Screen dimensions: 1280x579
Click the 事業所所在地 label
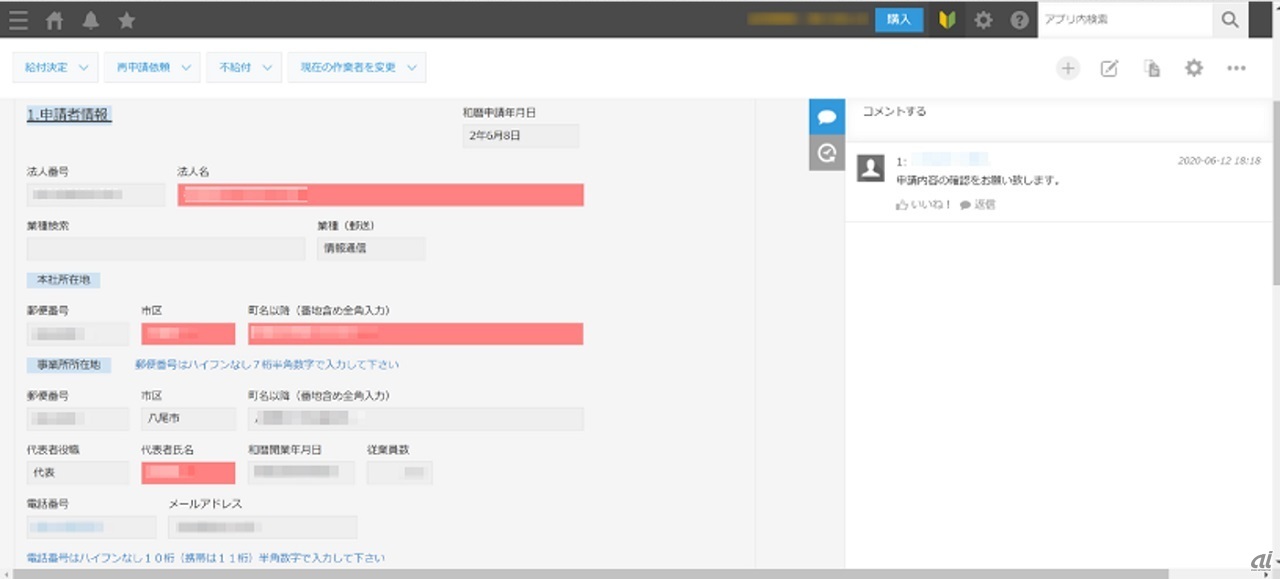point(69,365)
